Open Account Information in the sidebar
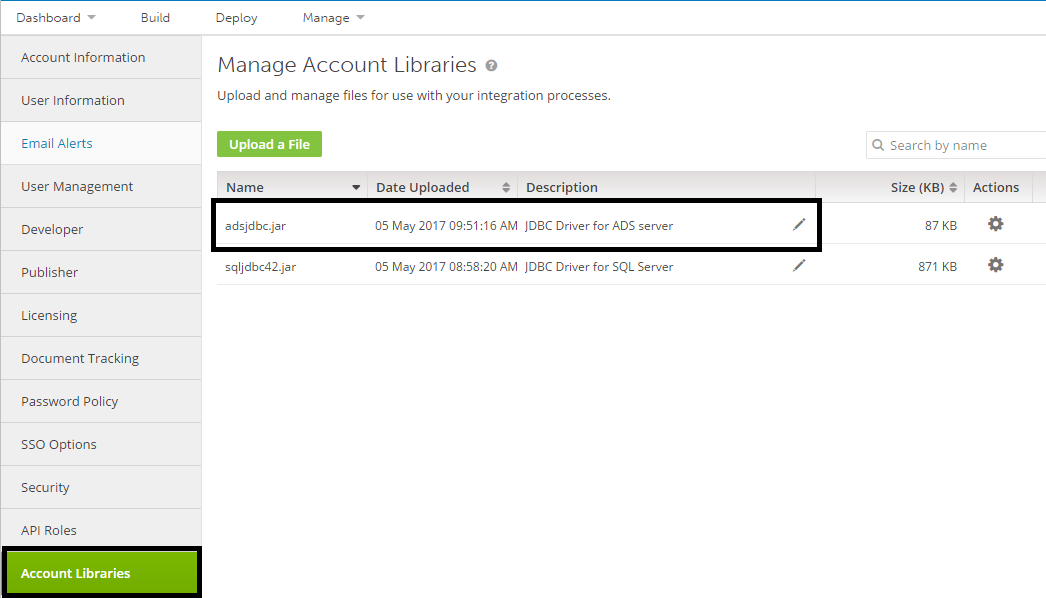The image size is (1046, 598). 83,57
